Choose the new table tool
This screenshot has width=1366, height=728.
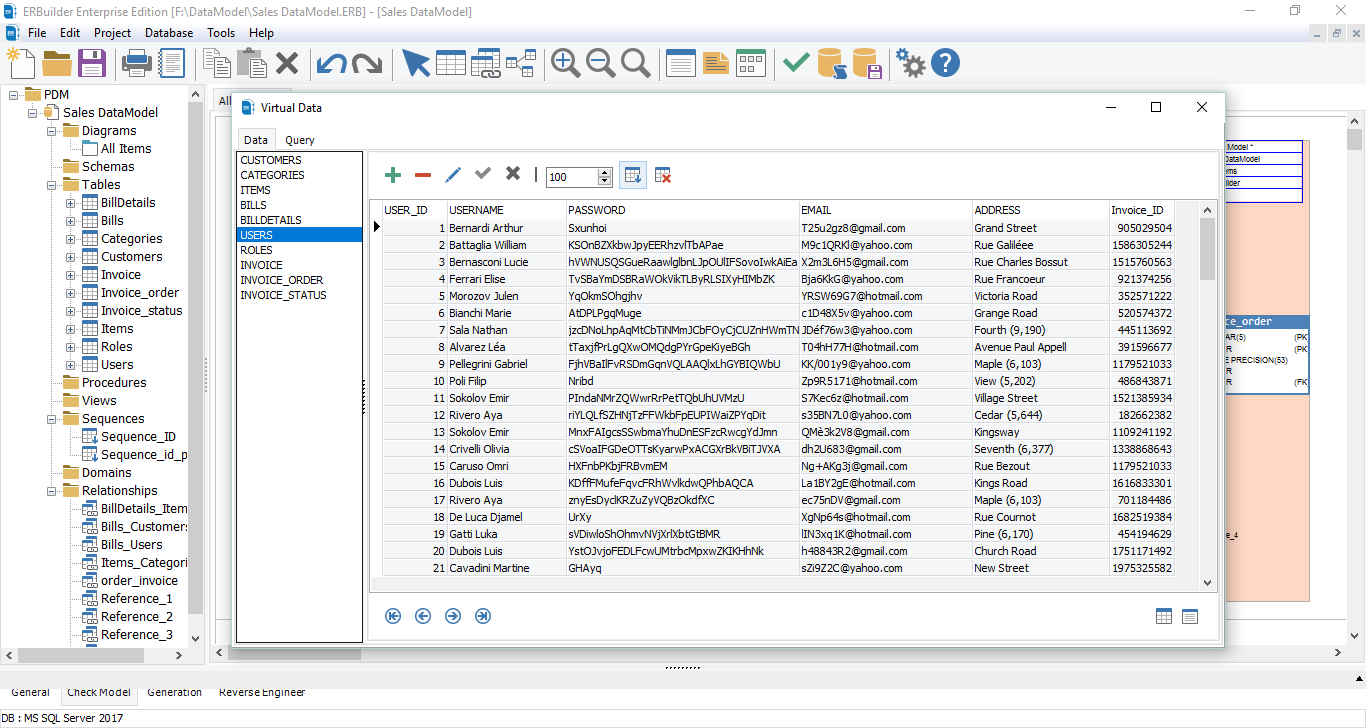click(450, 63)
